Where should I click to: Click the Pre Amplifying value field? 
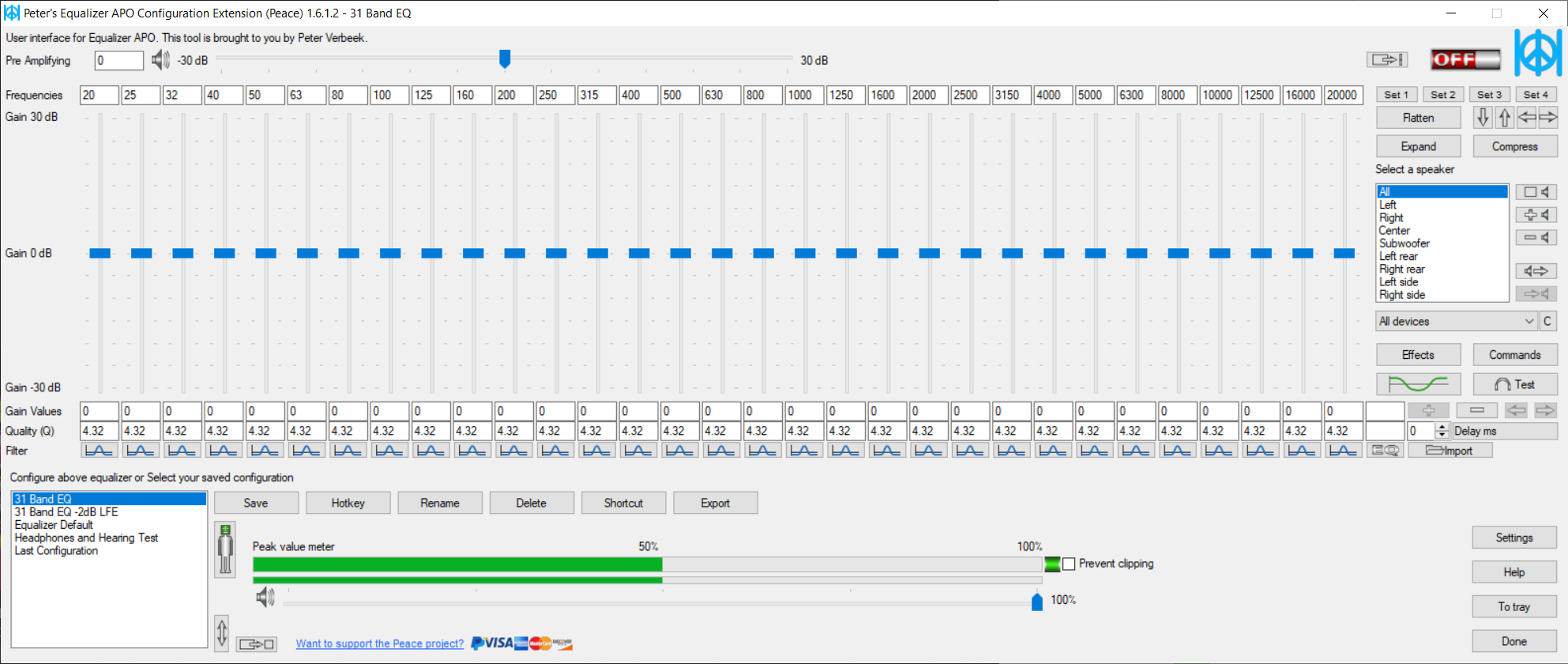pos(119,60)
